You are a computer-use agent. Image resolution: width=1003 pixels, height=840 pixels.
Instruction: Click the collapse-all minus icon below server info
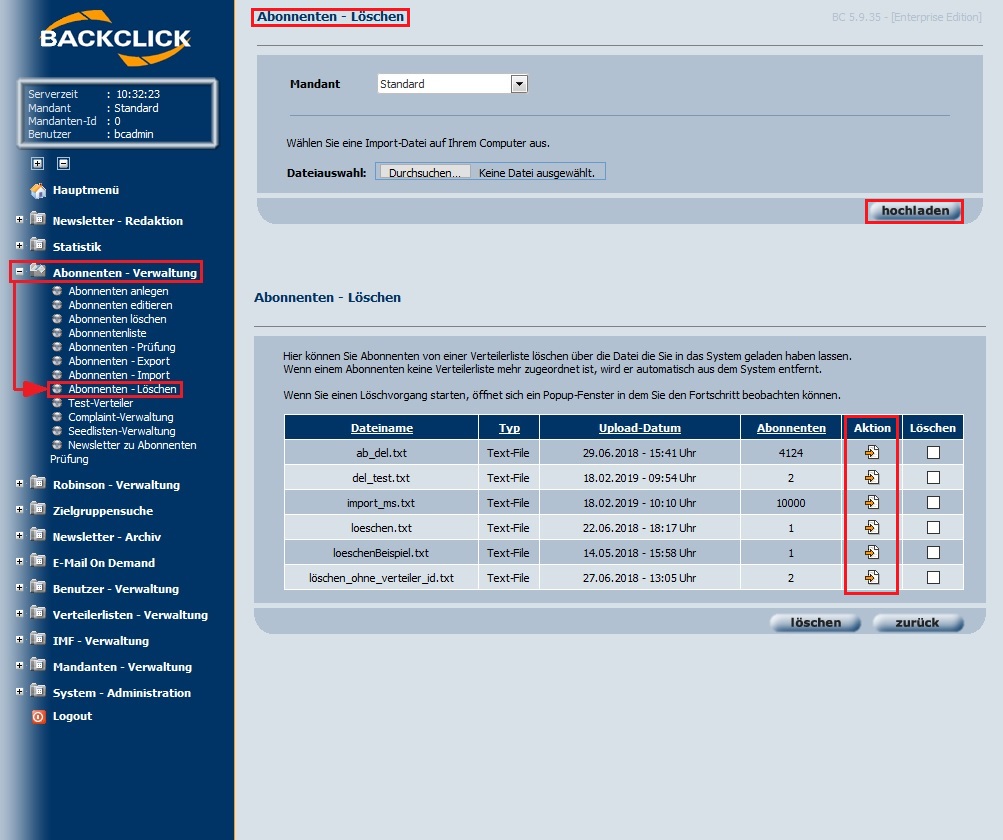[63, 163]
